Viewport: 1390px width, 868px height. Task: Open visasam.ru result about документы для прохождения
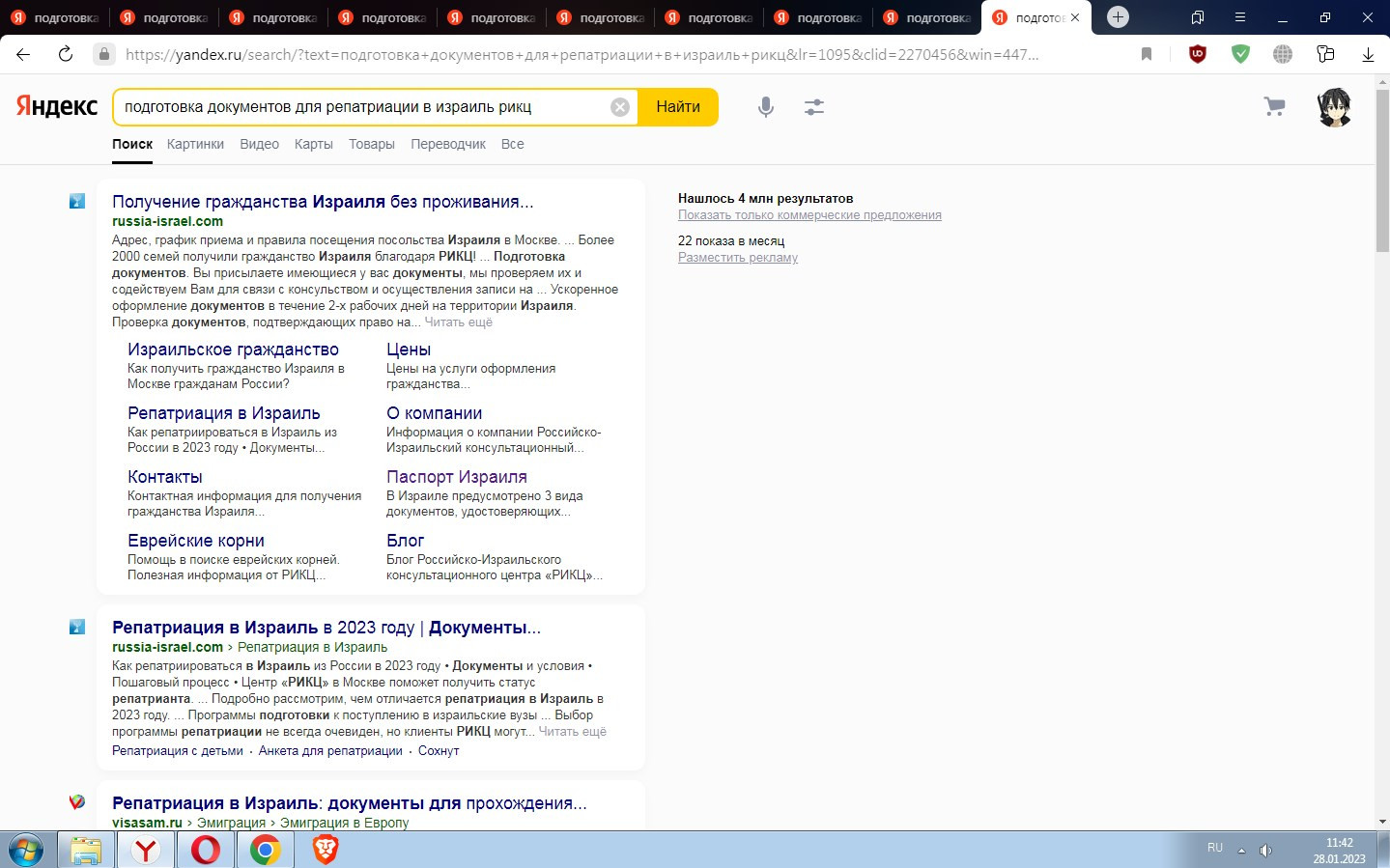coord(350,803)
